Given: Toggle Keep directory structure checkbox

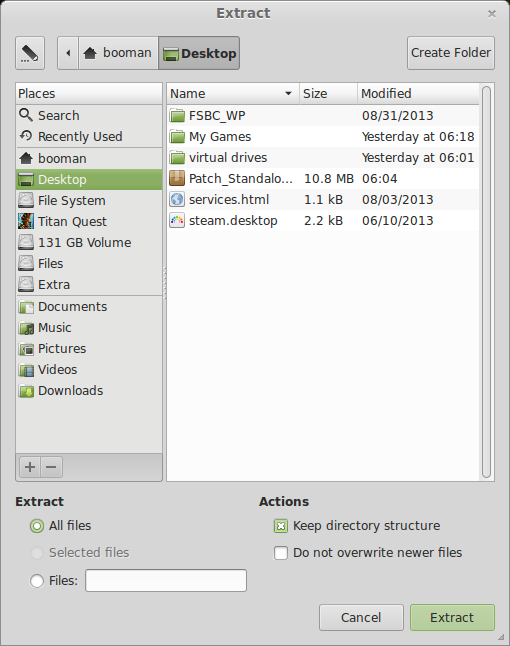Looking at the screenshot, I should pyautogui.click(x=281, y=526).
